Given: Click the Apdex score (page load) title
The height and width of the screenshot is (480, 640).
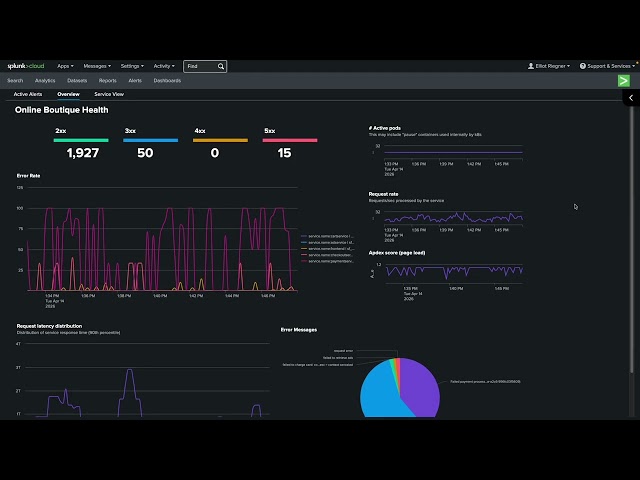Looking at the screenshot, I should click(x=397, y=253).
